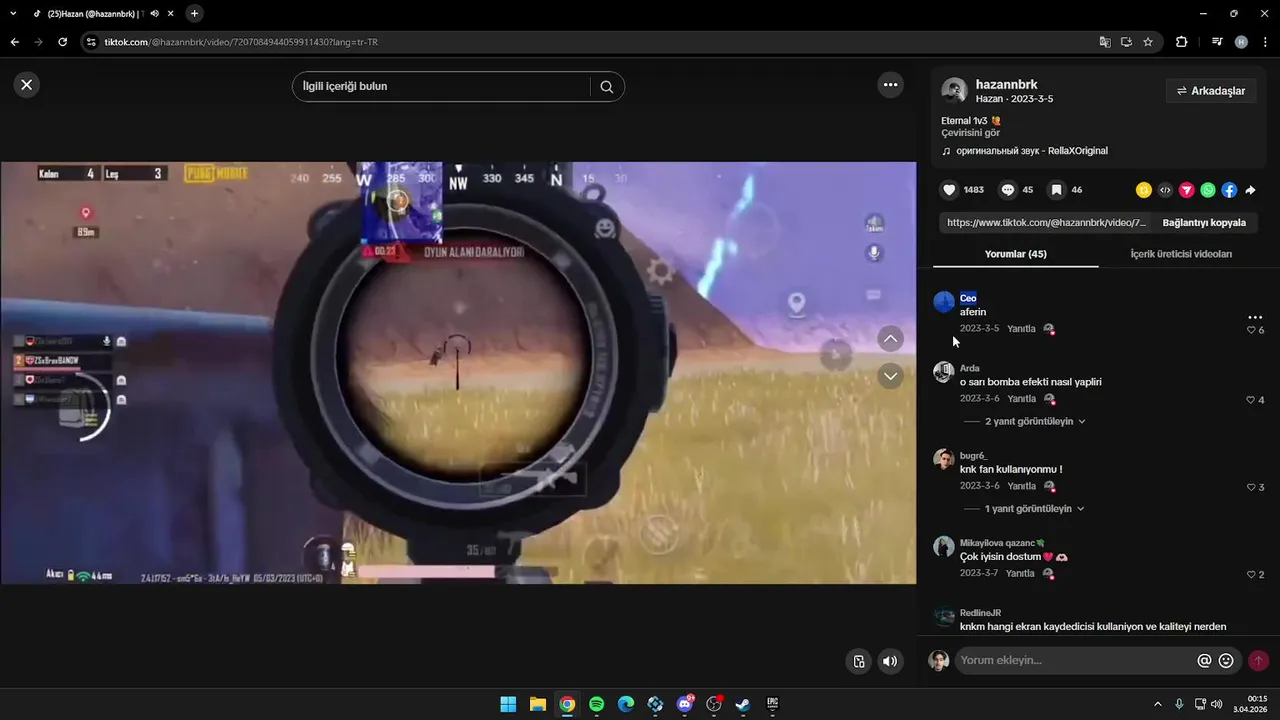Open Windows Start menu
The image size is (1280, 720).
click(508, 704)
